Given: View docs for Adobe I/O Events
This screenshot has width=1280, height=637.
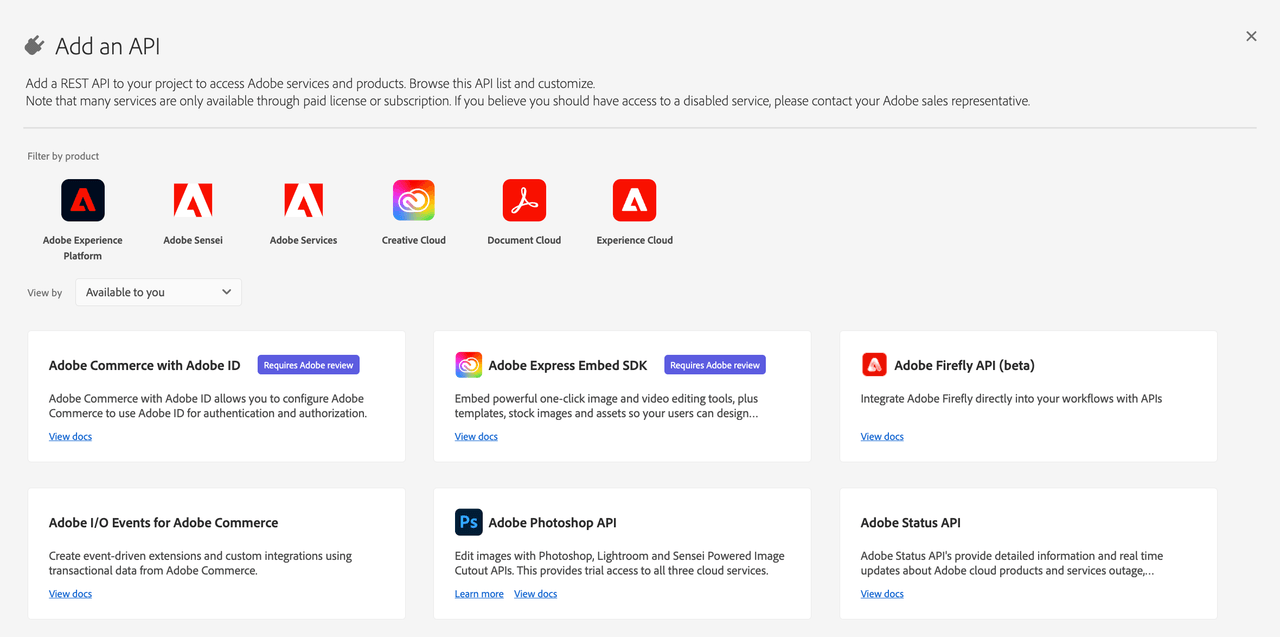Looking at the screenshot, I should tap(70, 594).
